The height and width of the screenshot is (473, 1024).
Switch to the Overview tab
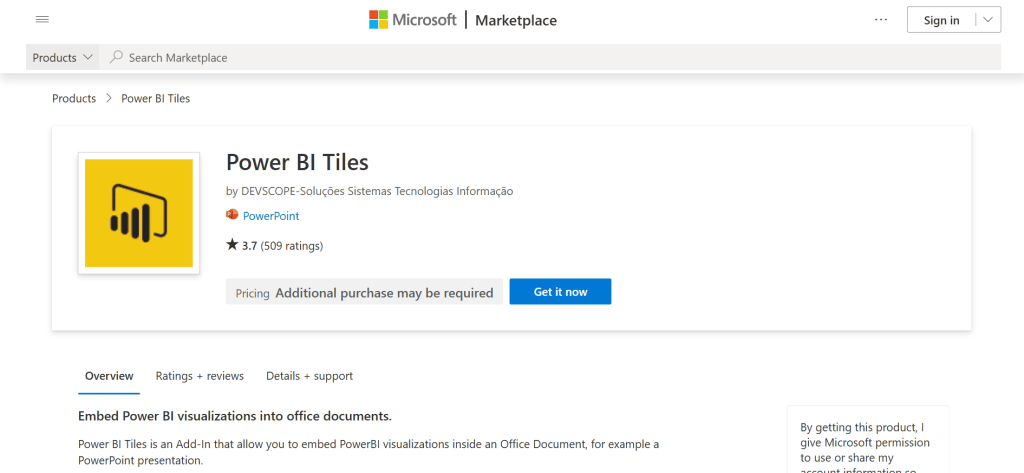pos(109,376)
